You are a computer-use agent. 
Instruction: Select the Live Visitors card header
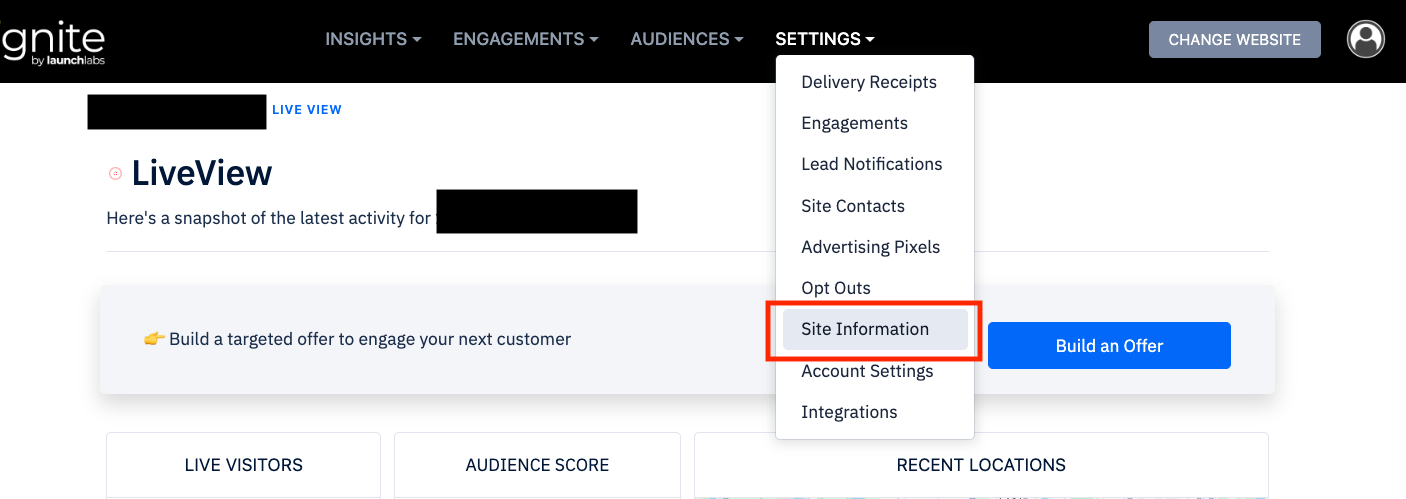(243, 465)
